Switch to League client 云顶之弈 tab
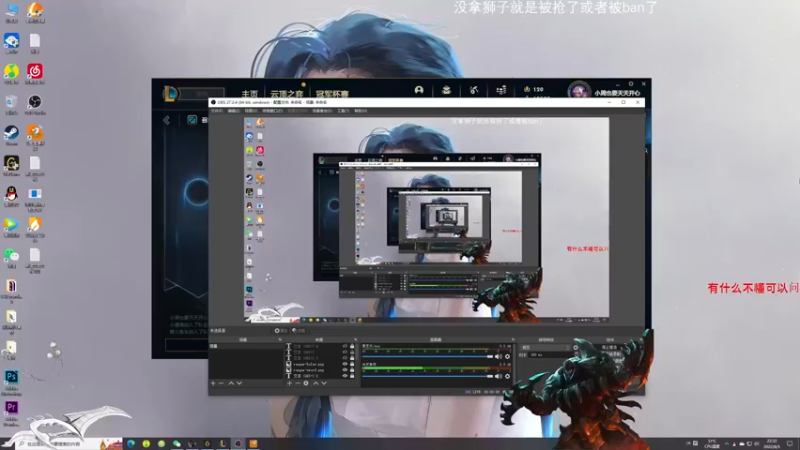This screenshot has width=800, height=450. click(286, 94)
